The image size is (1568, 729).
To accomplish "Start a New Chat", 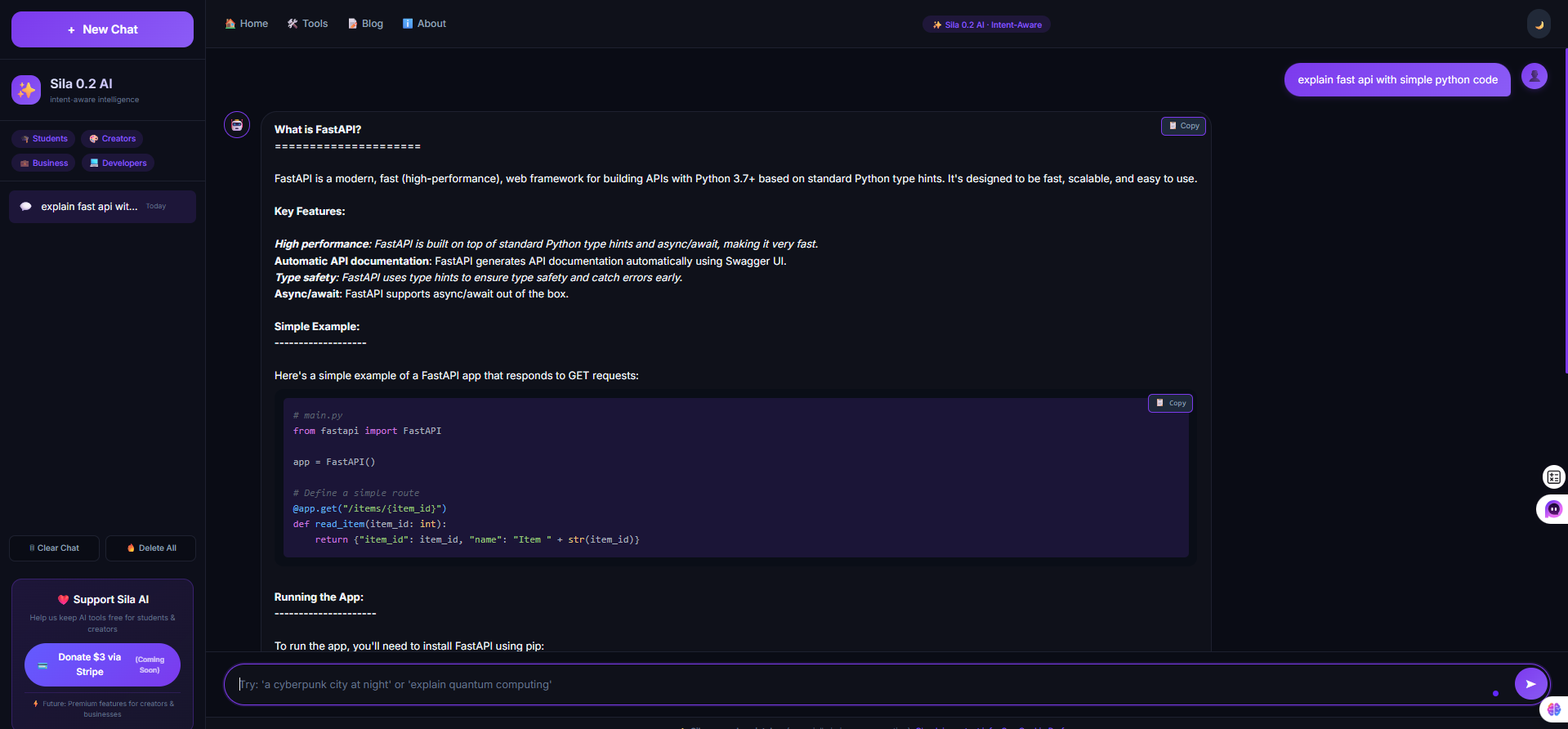I will tap(102, 29).
